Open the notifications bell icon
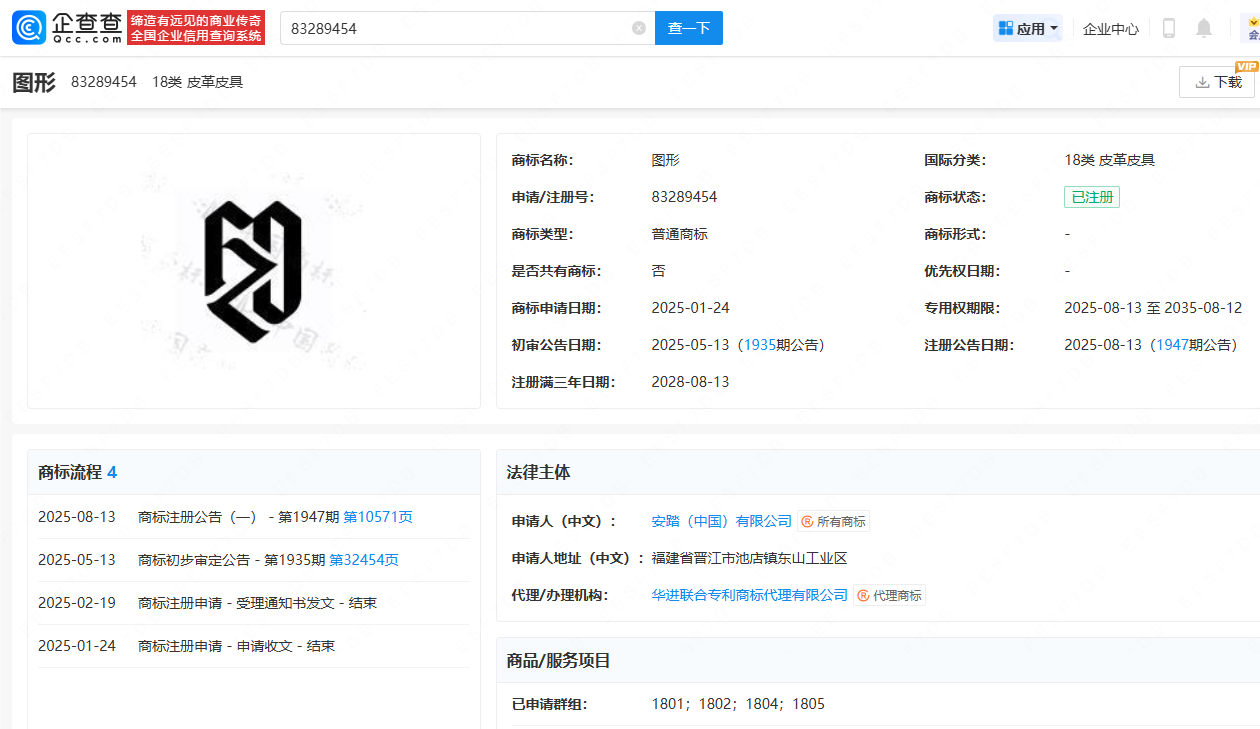The width and height of the screenshot is (1260, 729). pyautogui.click(x=1204, y=28)
